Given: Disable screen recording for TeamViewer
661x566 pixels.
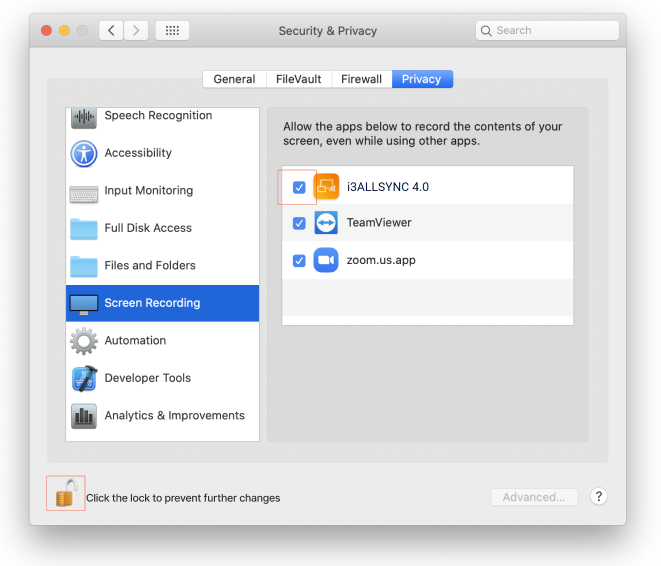Looking at the screenshot, I should tap(299, 223).
